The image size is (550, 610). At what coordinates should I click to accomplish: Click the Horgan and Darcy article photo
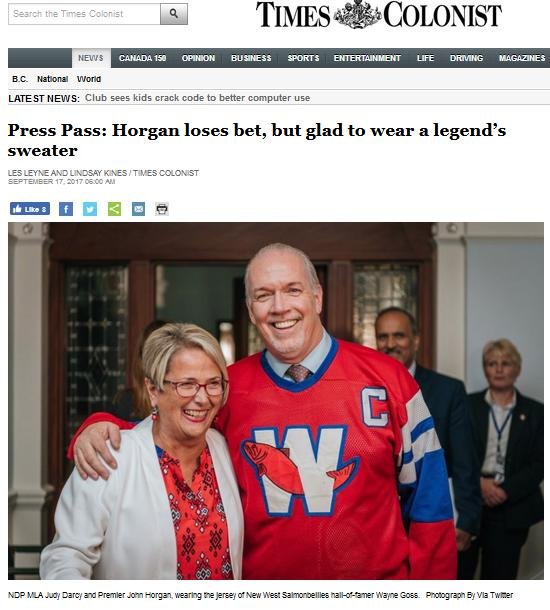click(276, 401)
